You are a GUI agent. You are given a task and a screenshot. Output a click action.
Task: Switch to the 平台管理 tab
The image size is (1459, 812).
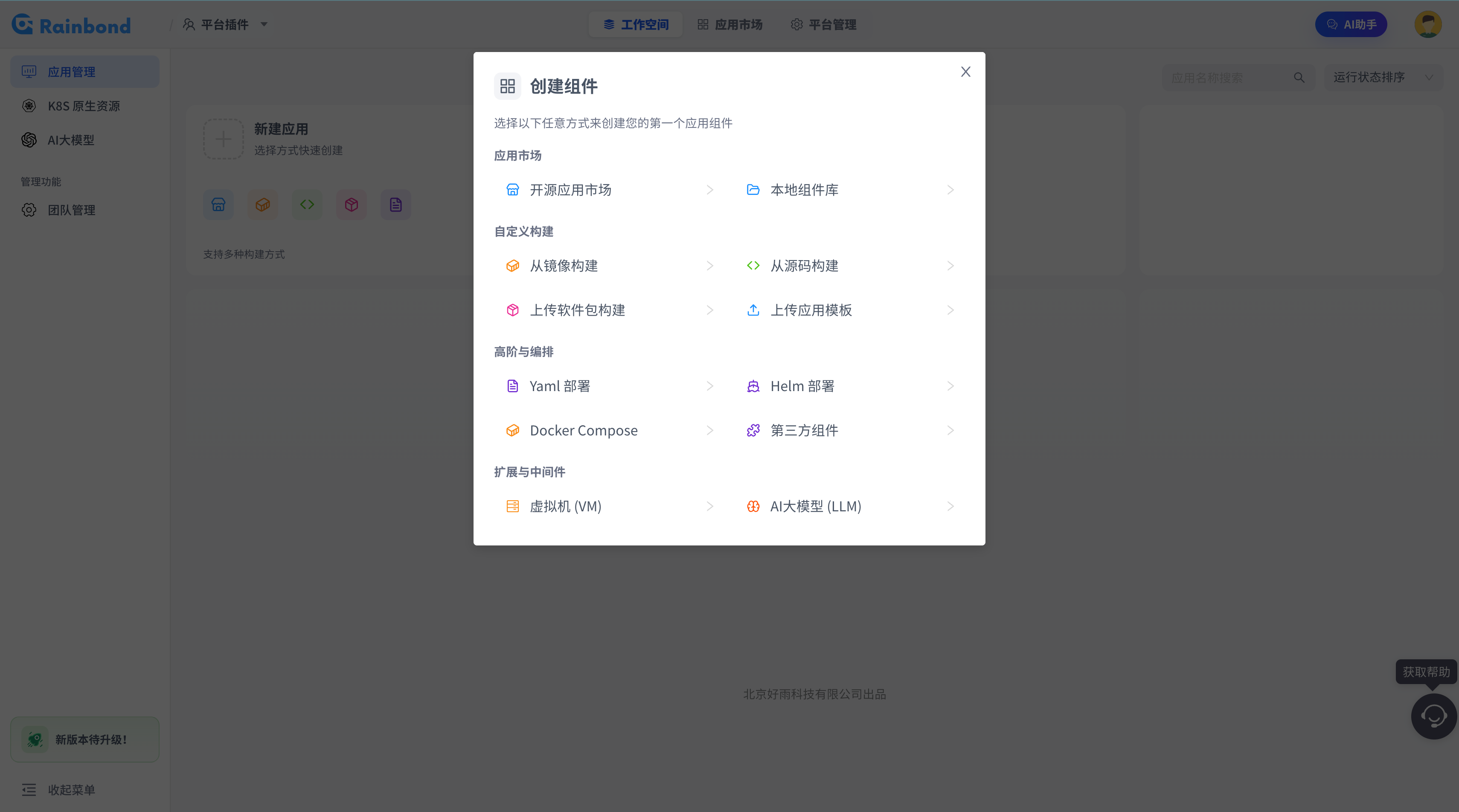tap(823, 24)
